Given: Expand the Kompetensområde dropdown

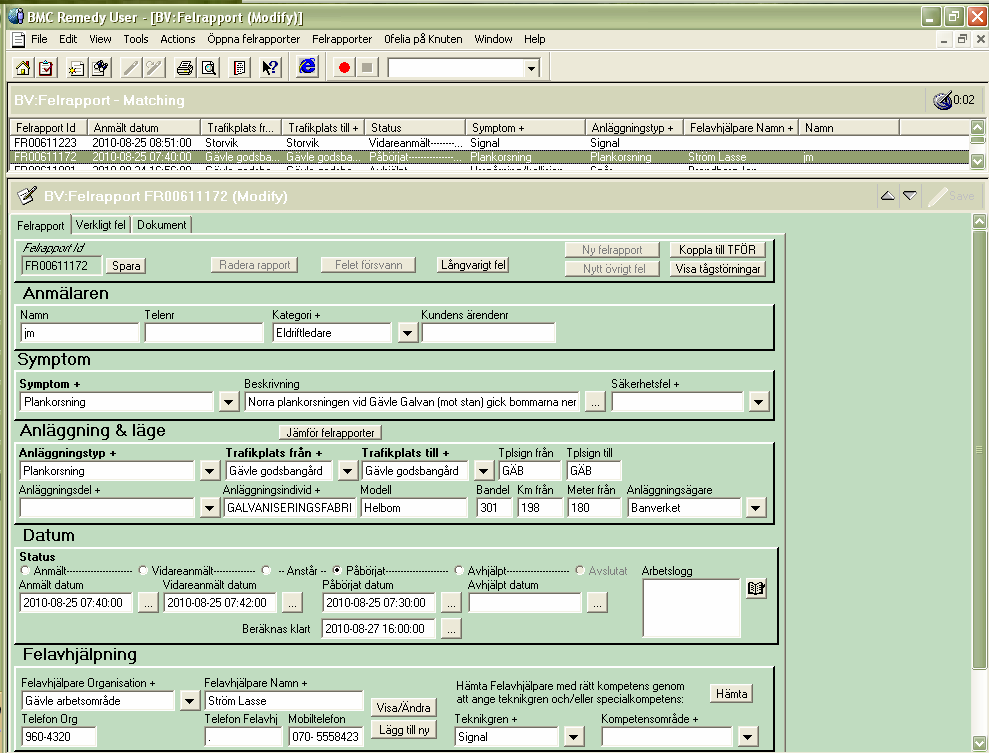Looking at the screenshot, I should tap(747, 737).
